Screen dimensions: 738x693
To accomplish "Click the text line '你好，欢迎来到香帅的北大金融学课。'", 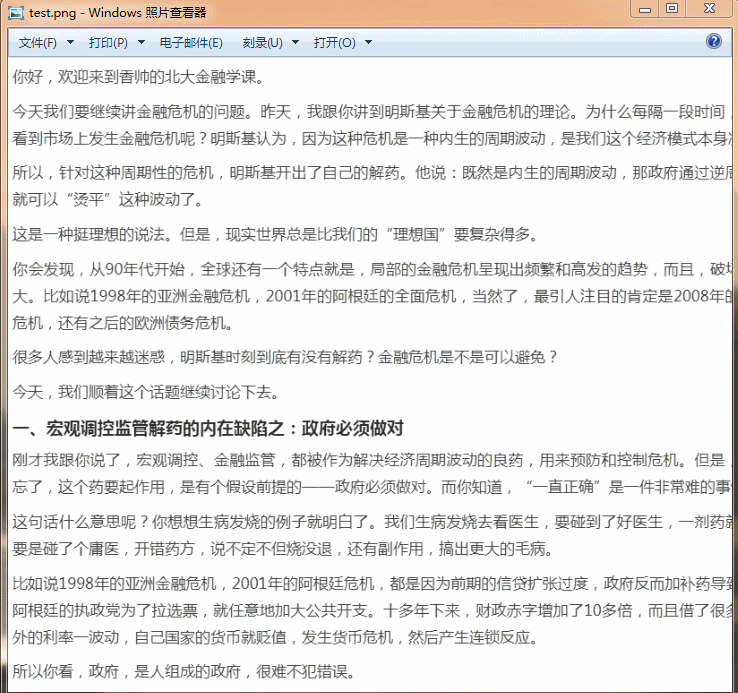I will pyautogui.click(x=138, y=77).
